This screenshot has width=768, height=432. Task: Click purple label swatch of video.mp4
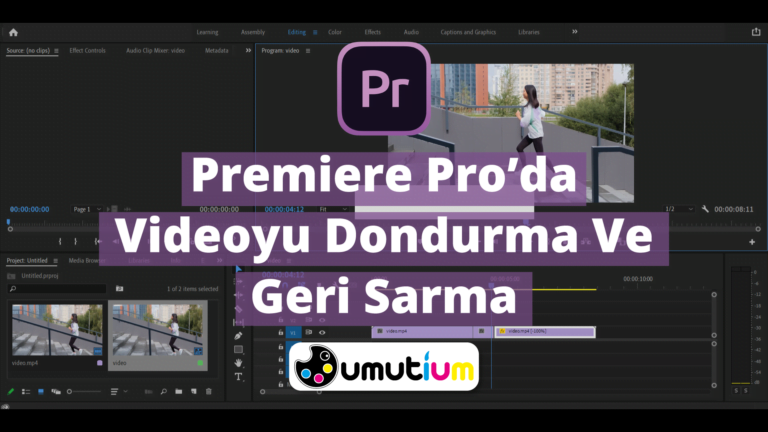point(99,363)
